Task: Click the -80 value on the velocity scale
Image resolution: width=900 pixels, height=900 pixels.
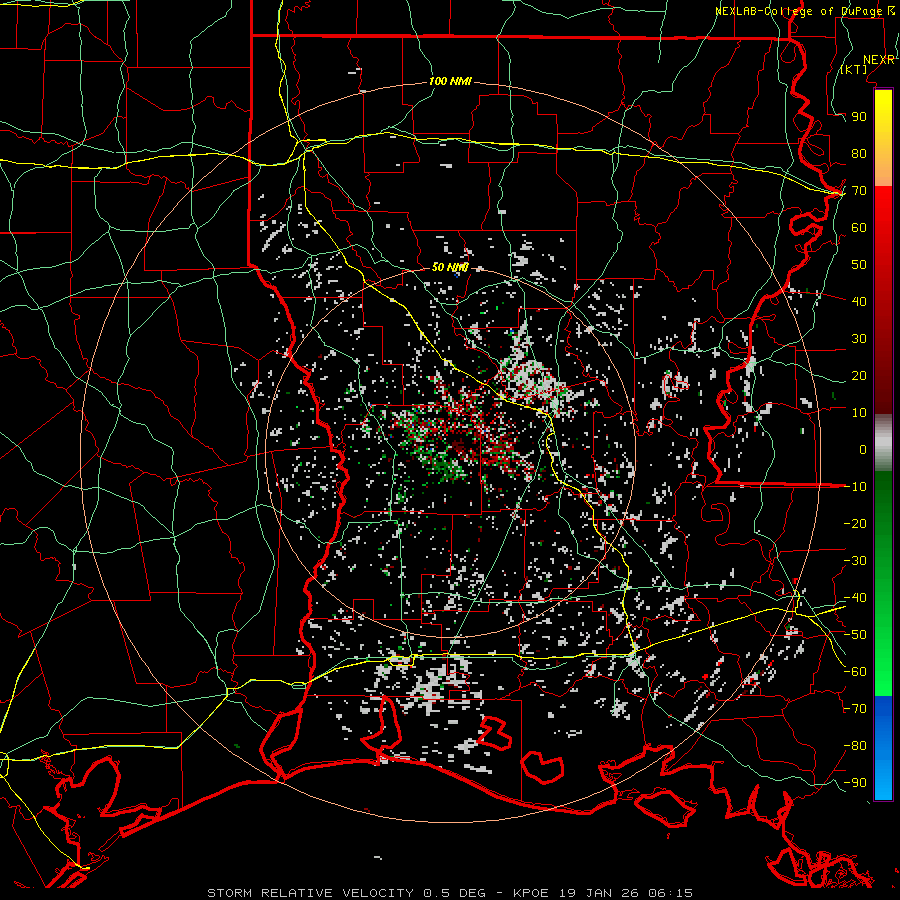Action: coord(855,746)
